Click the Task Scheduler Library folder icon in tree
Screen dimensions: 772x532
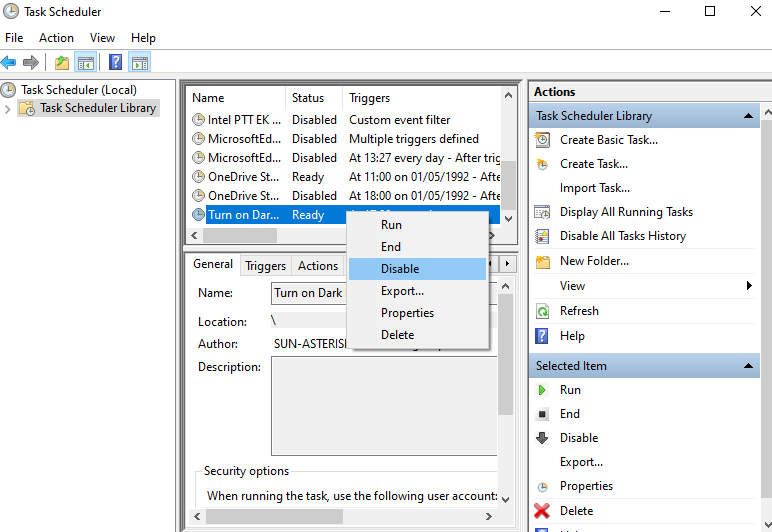pyautogui.click(x=27, y=108)
